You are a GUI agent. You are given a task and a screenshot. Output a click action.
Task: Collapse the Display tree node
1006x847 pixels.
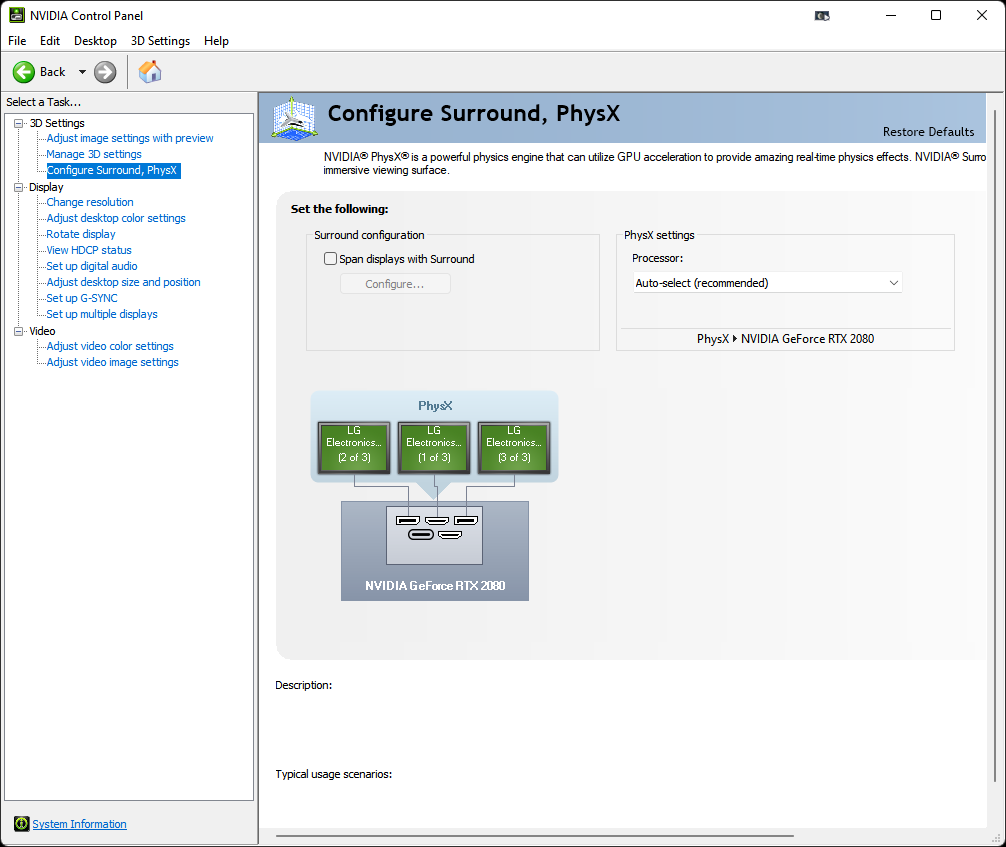click(x=19, y=187)
